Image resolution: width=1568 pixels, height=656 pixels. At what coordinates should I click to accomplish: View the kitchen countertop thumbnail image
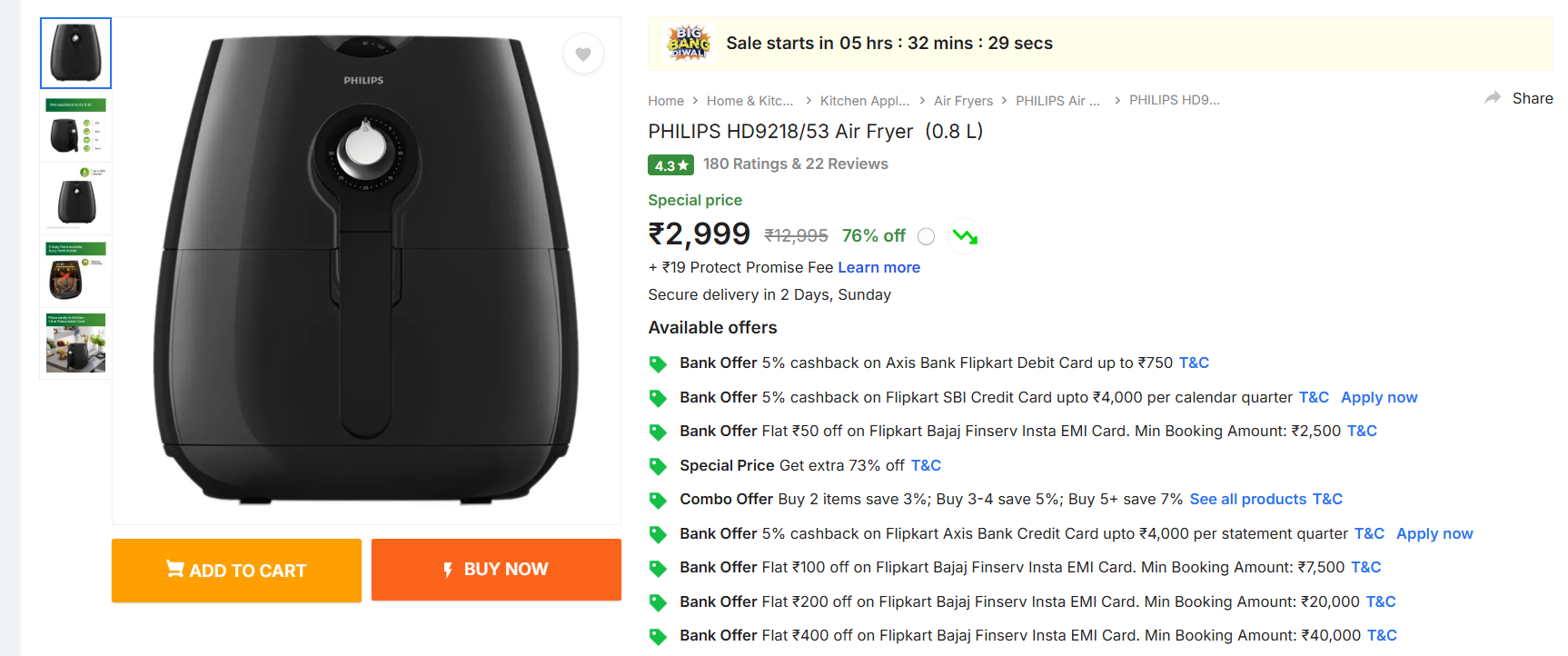76,344
